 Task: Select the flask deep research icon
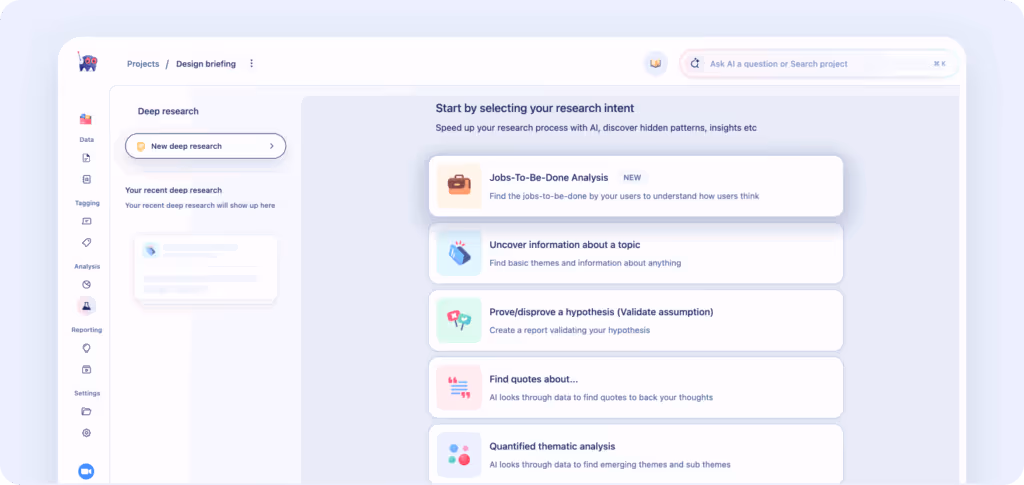pyautogui.click(x=86, y=305)
